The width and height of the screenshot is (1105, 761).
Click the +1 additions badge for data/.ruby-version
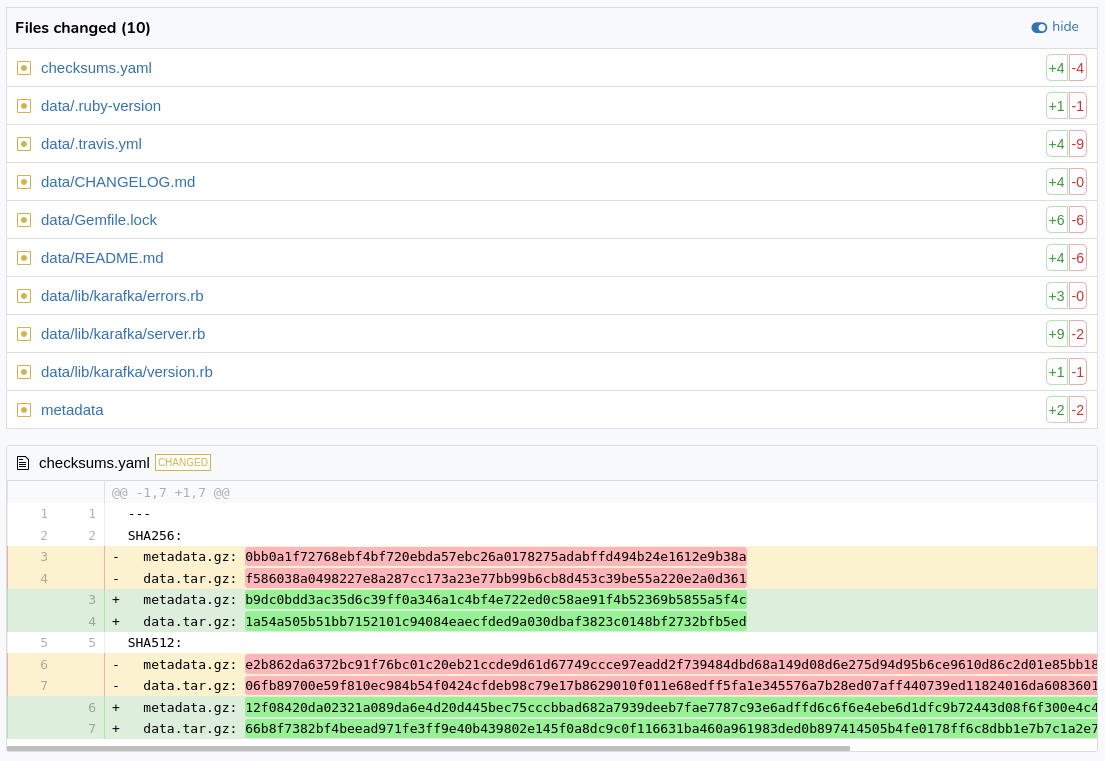1056,106
